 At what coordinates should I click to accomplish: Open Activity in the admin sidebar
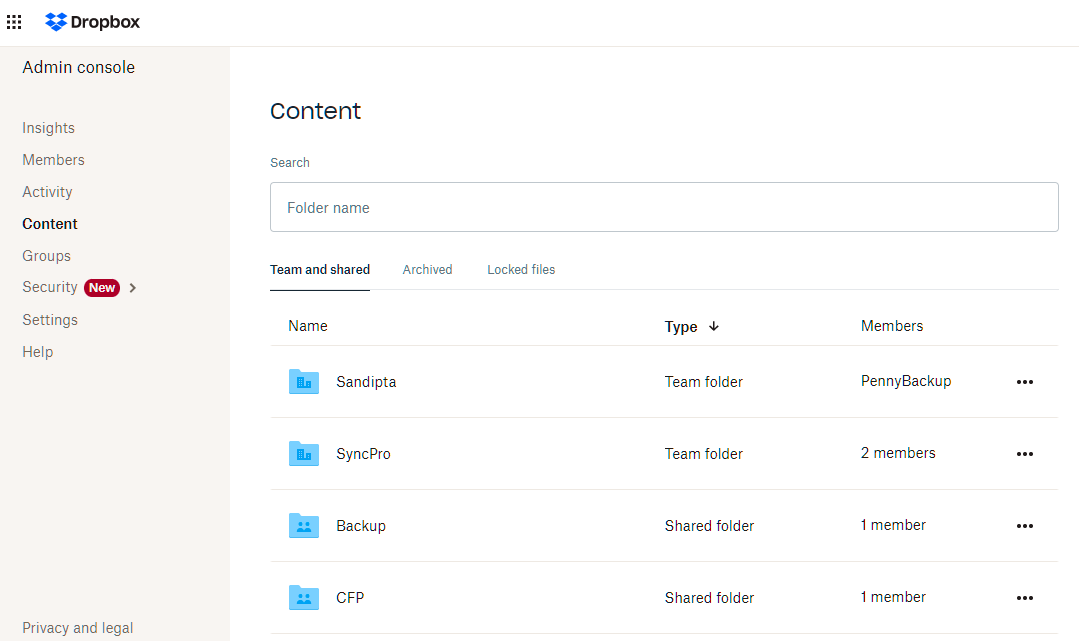(47, 192)
